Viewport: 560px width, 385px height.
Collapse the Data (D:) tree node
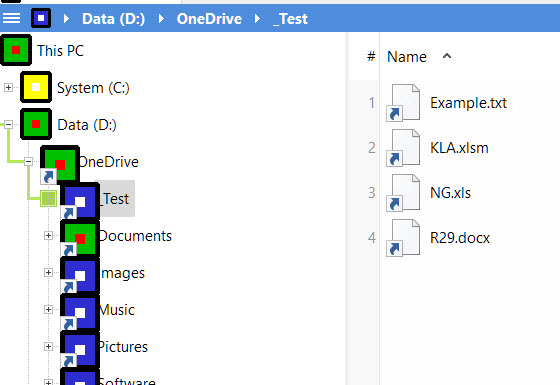tap(8, 124)
